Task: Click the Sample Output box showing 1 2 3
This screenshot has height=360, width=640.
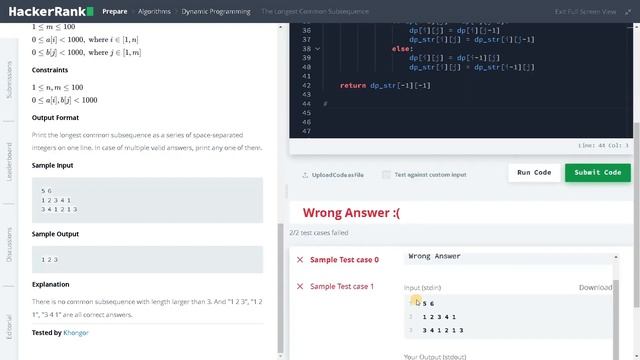Action: [147, 260]
